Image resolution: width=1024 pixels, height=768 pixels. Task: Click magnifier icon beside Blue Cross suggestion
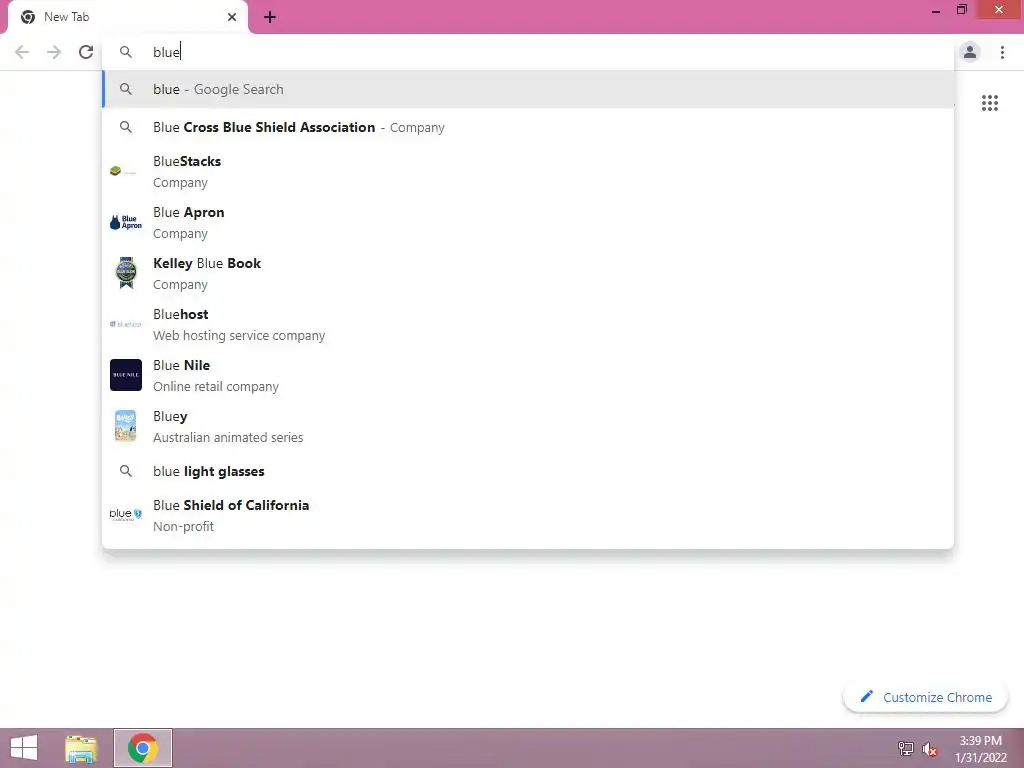click(x=125, y=127)
